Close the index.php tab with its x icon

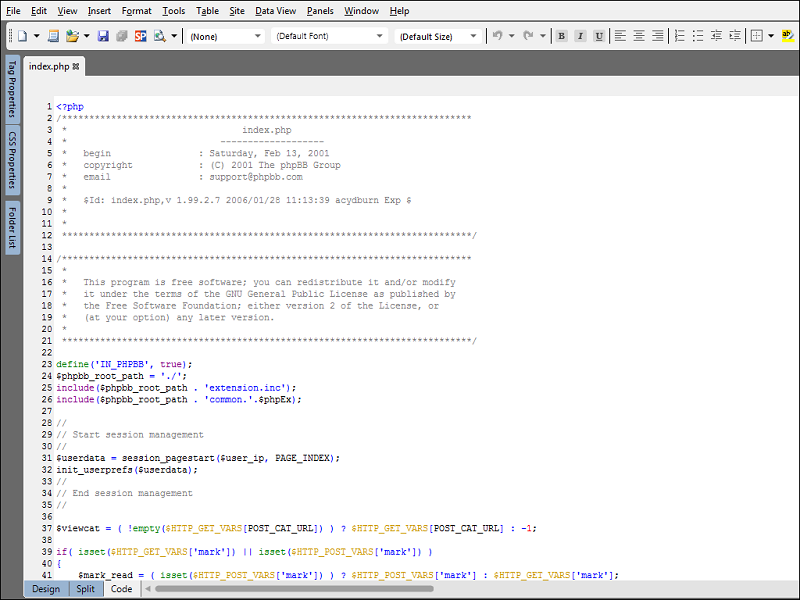(x=76, y=66)
